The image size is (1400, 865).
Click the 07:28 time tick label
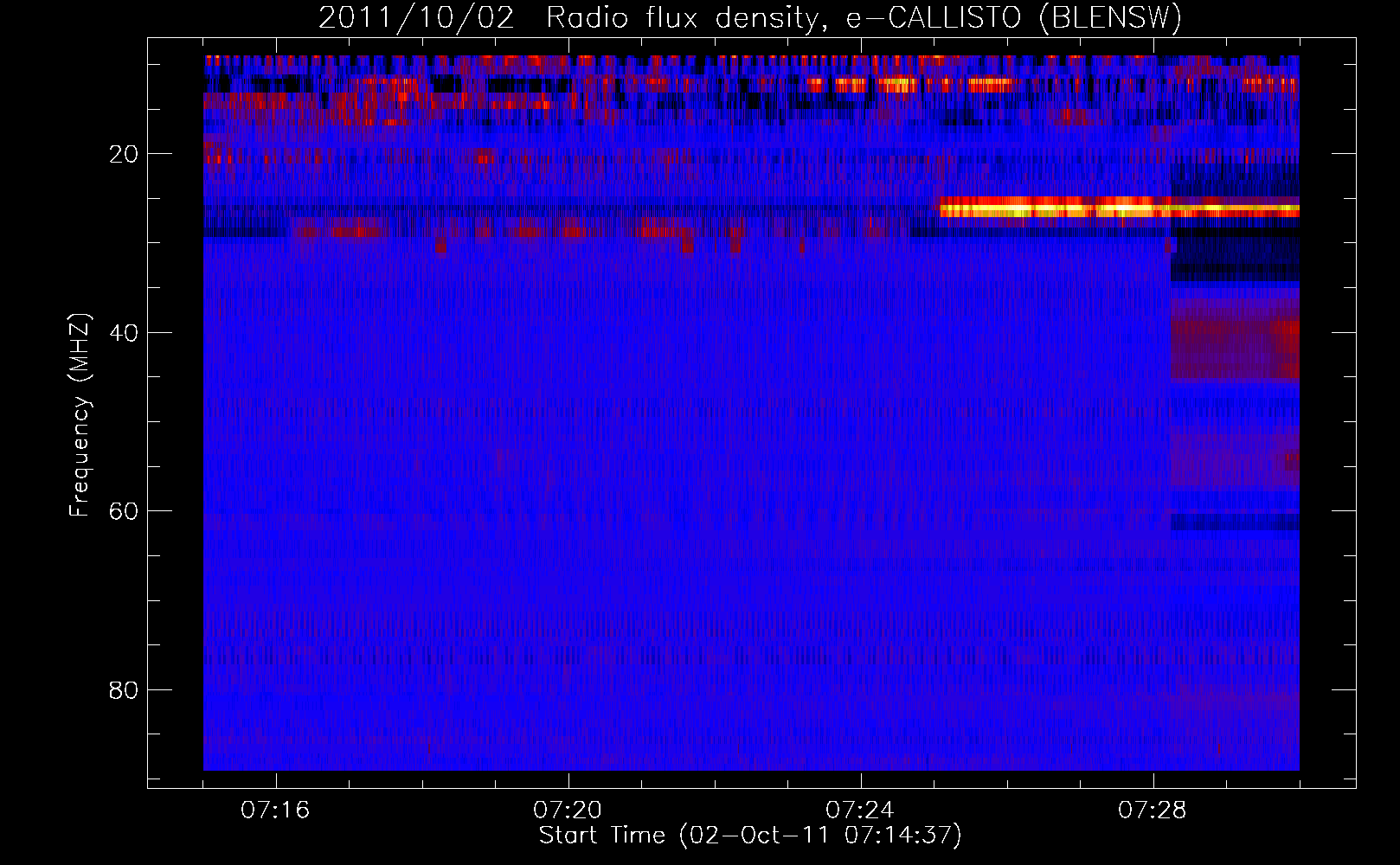pos(1153,811)
